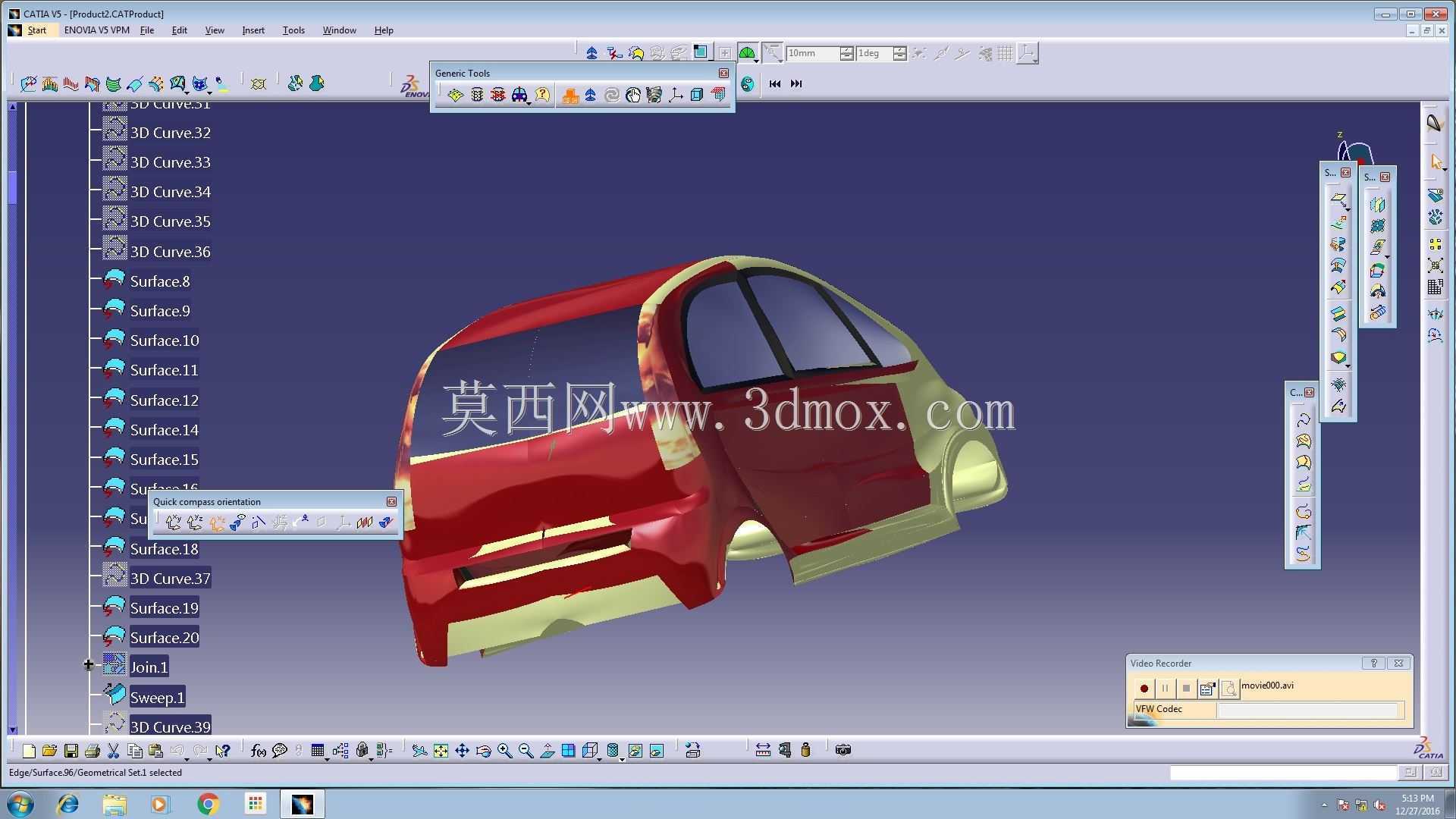
Task: Click the command input field in status bar
Action: pyautogui.click(x=1283, y=773)
